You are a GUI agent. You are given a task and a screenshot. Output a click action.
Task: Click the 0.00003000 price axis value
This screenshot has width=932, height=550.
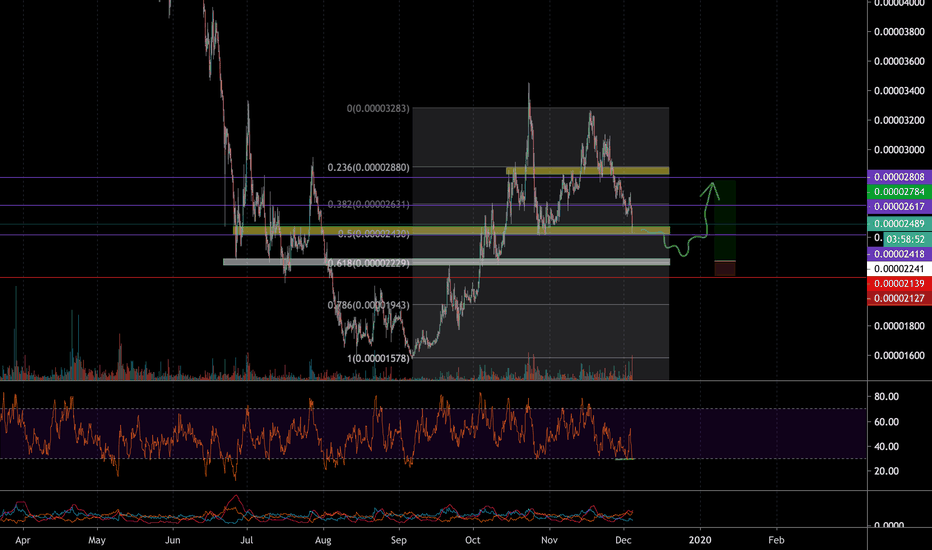tap(899, 150)
